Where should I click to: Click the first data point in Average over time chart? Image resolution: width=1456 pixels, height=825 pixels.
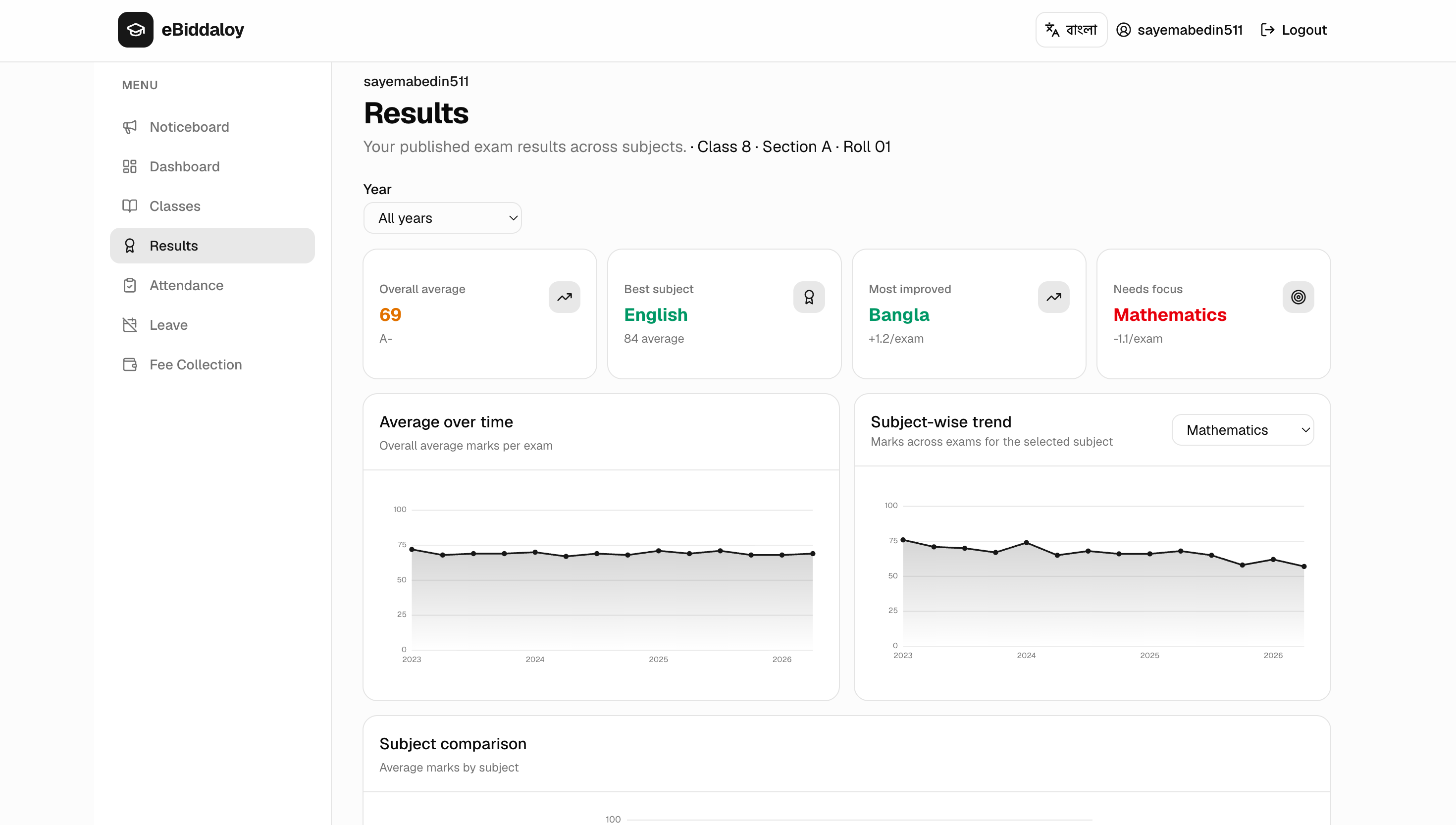tap(412, 550)
